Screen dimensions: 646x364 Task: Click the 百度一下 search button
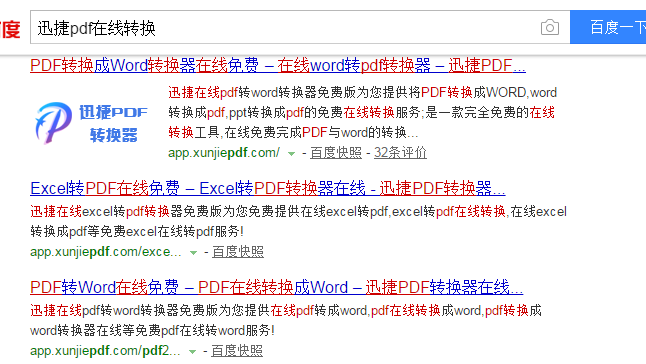(x=608, y=27)
